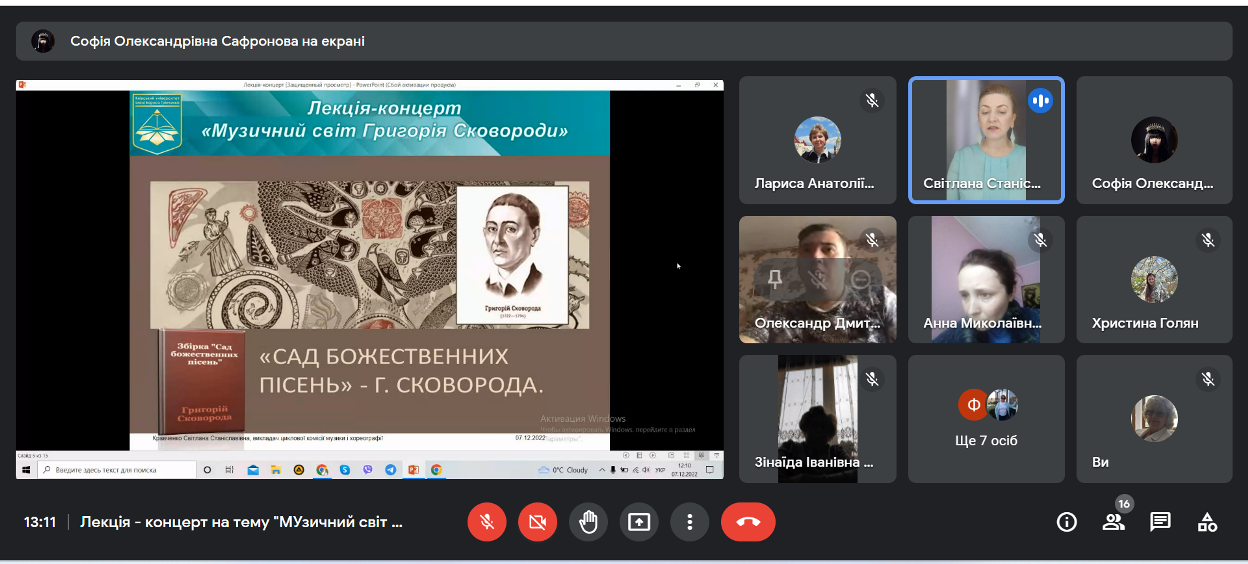Show the participants list with 16 people

point(1113,522)
